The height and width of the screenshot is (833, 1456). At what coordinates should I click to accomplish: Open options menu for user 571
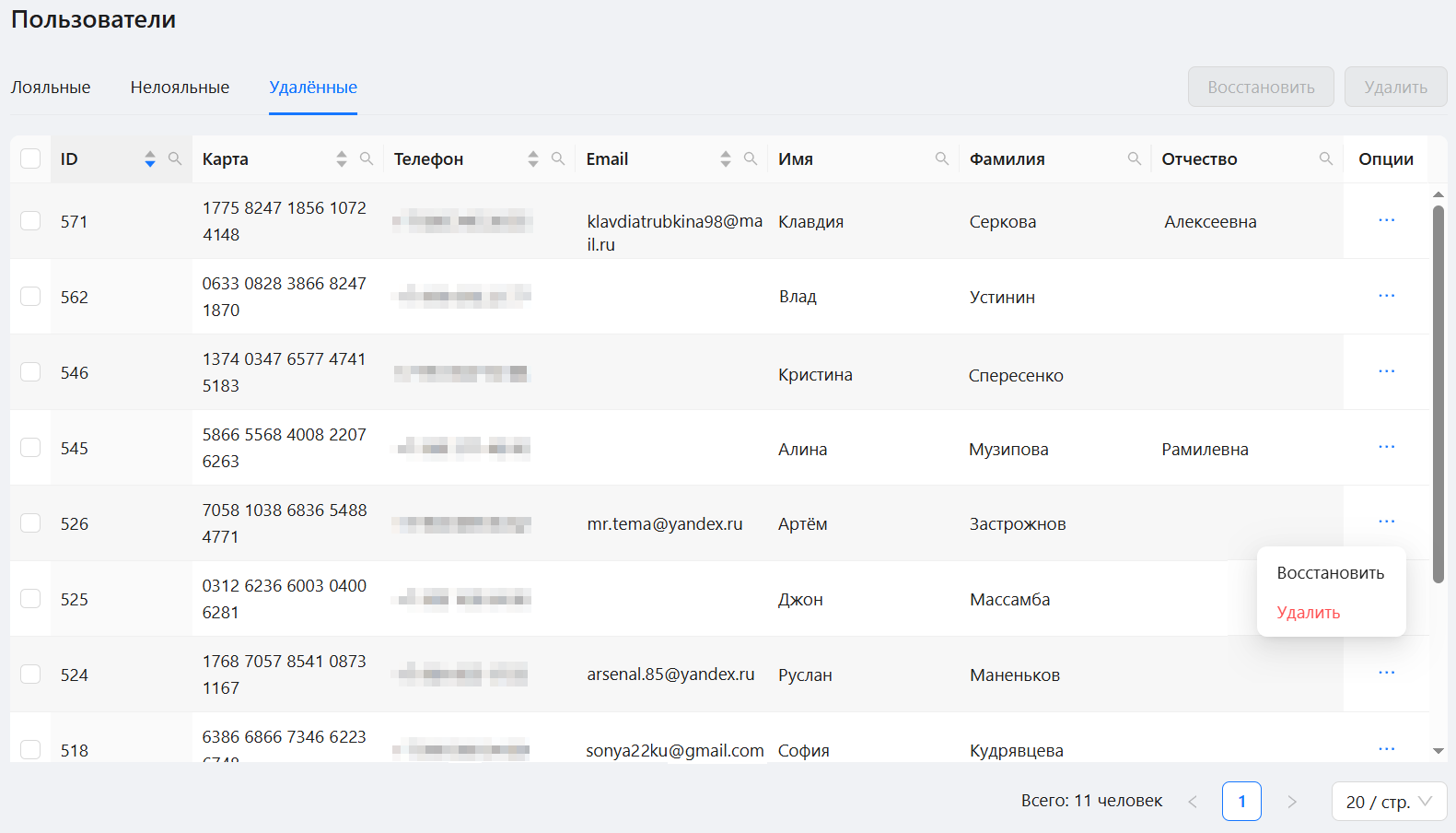coord(1386,220)
